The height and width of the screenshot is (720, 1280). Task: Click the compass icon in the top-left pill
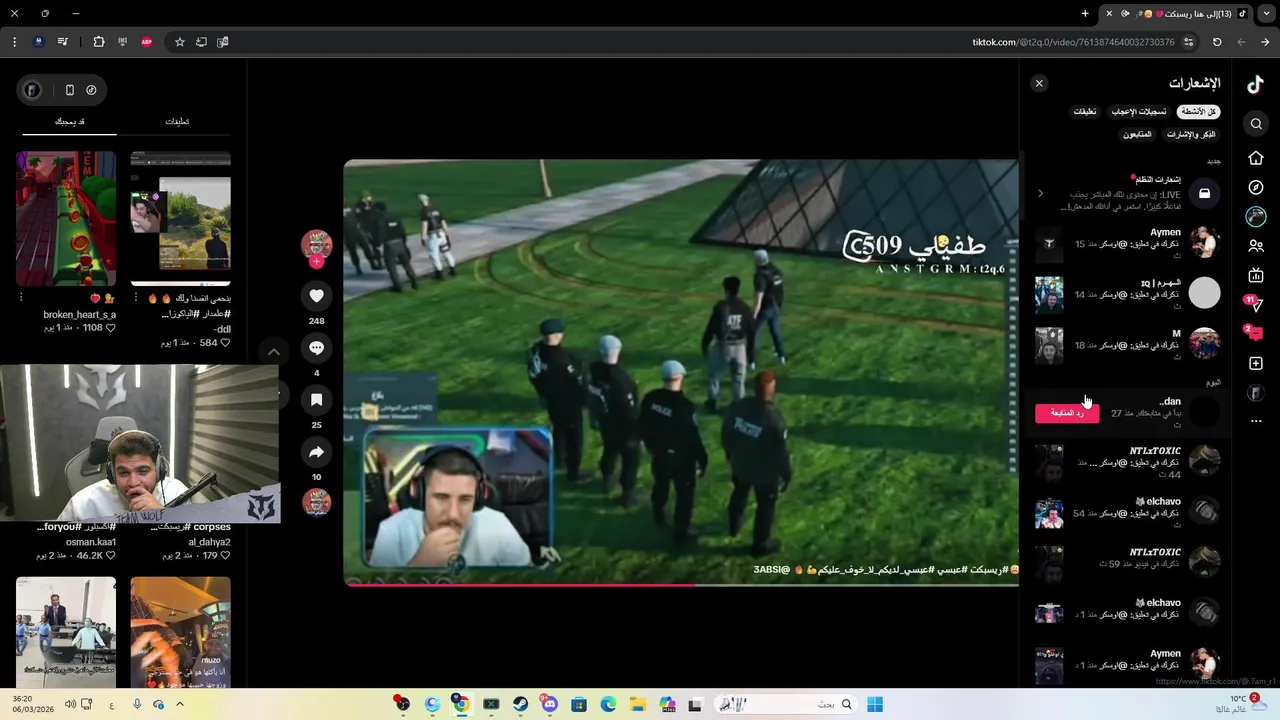[x=91, y=90]
